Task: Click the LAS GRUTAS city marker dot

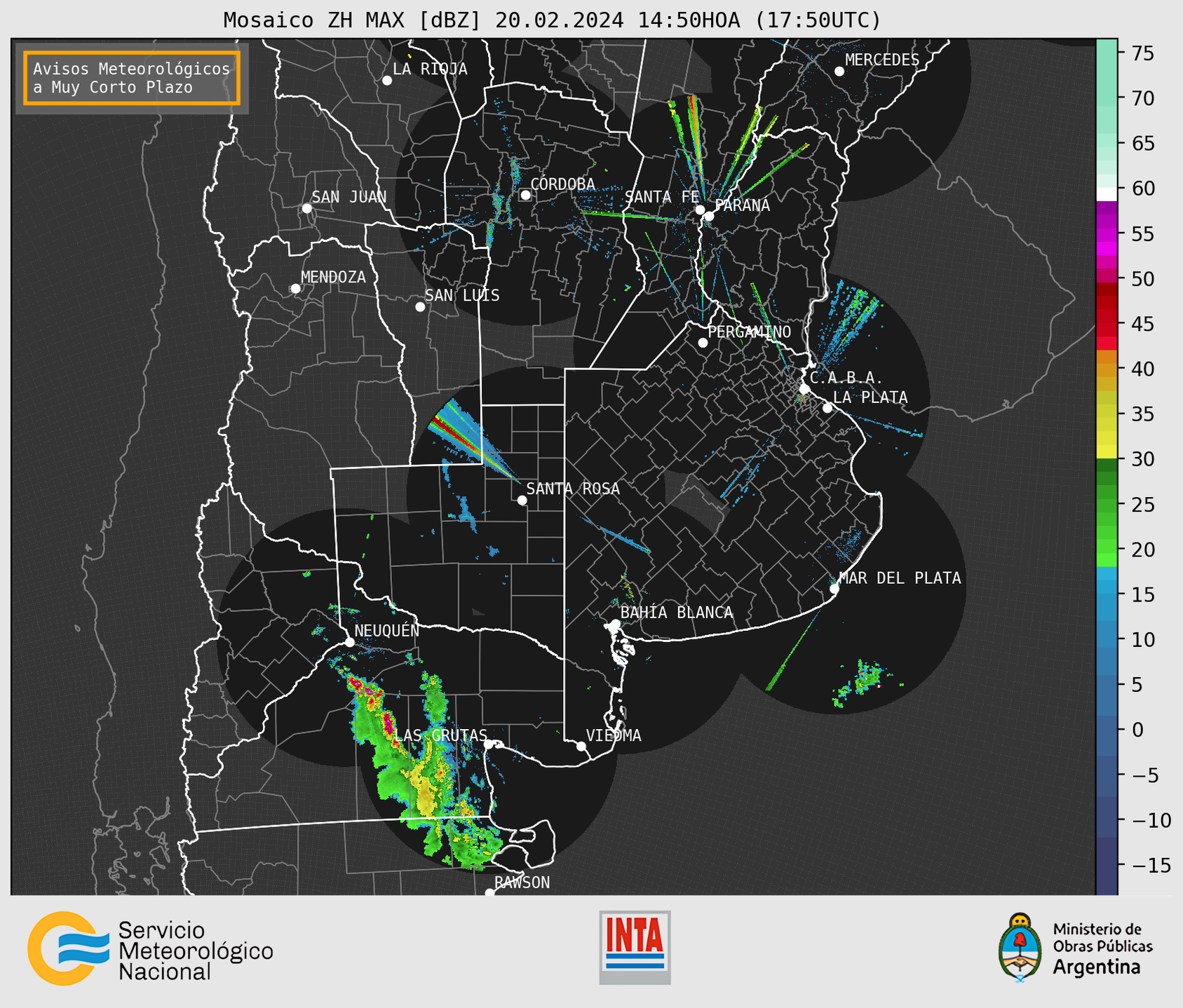Action: point(489,744)
